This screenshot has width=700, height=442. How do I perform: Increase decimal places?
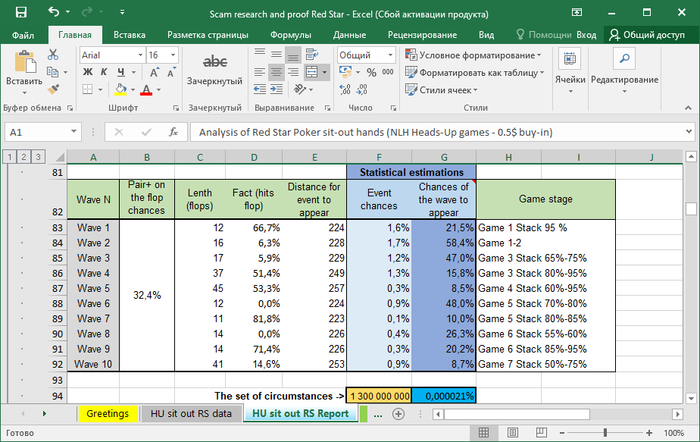pos(345,89)
